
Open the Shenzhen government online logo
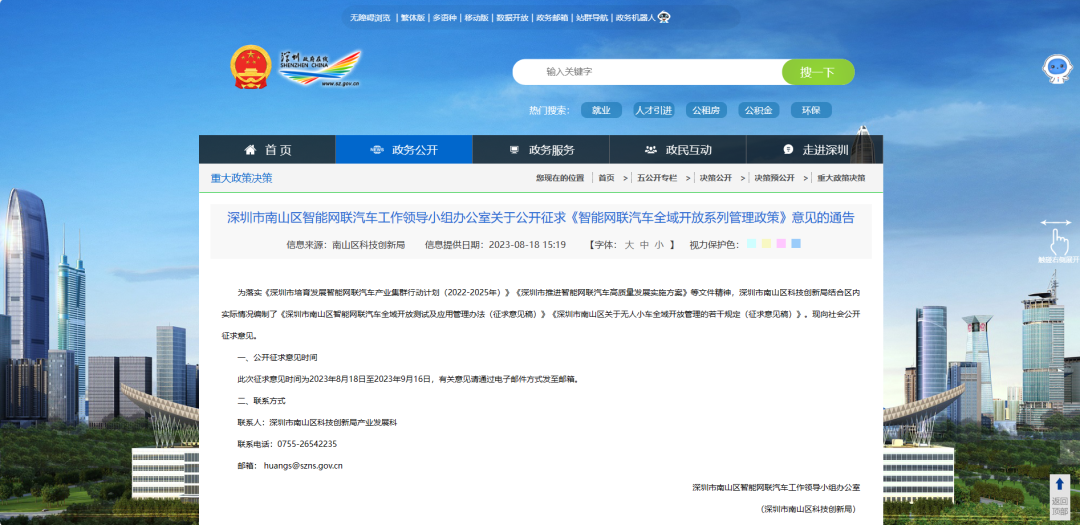point(320,69)
